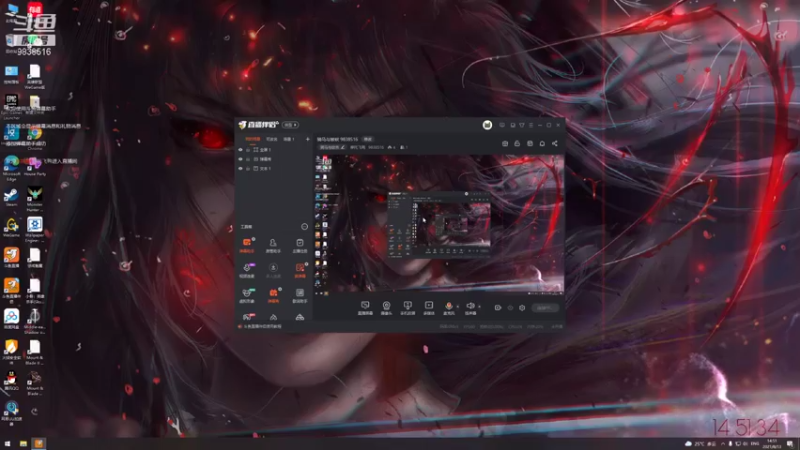Open Microsoft Edge desktop shortcut
The height and width of the screenshot is (450, 800).
(11, 168)
